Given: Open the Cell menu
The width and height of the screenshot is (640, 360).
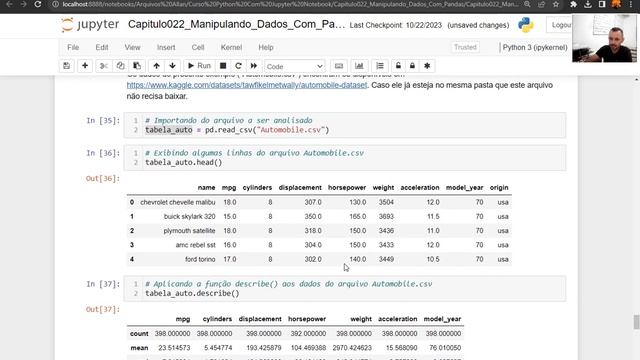Looking at the screenshot, I should [198, 47].
